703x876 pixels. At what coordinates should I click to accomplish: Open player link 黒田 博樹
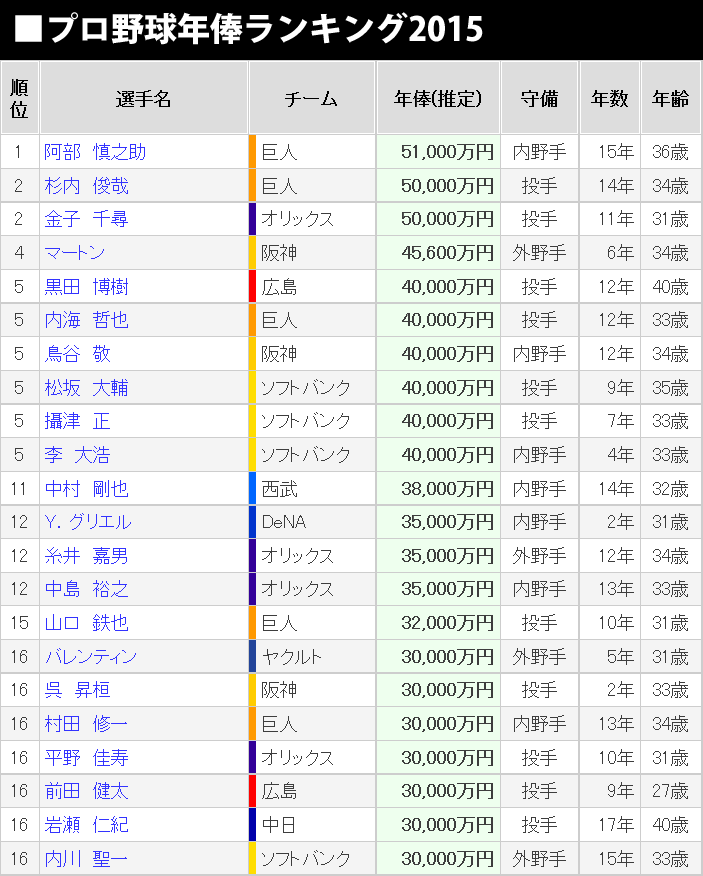coord(87,287)
